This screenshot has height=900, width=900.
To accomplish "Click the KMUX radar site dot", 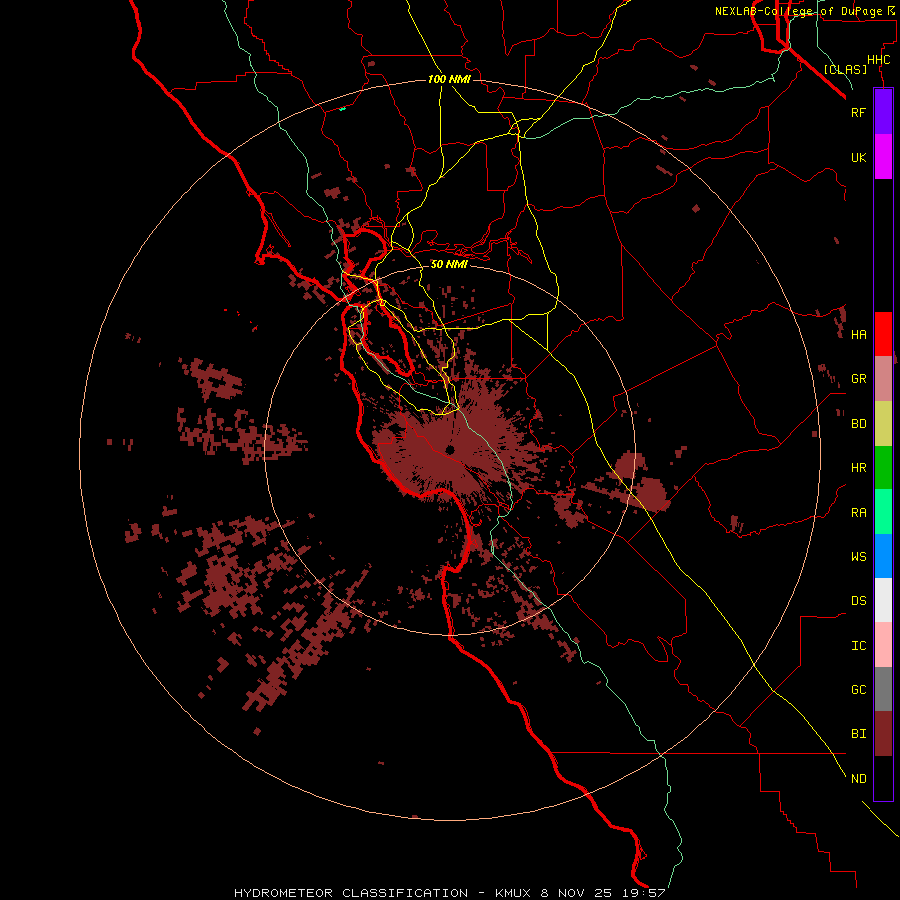I will tap(450, 449).
